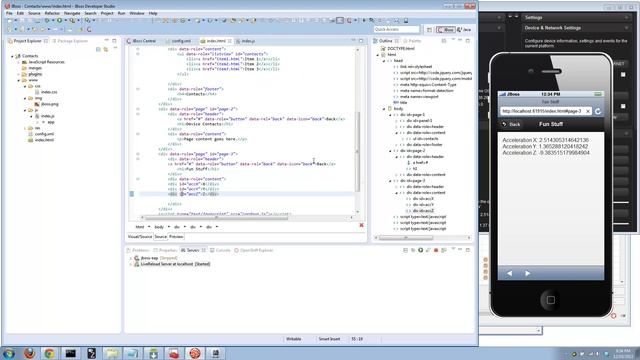Click Back button in phone simulator

511,124
